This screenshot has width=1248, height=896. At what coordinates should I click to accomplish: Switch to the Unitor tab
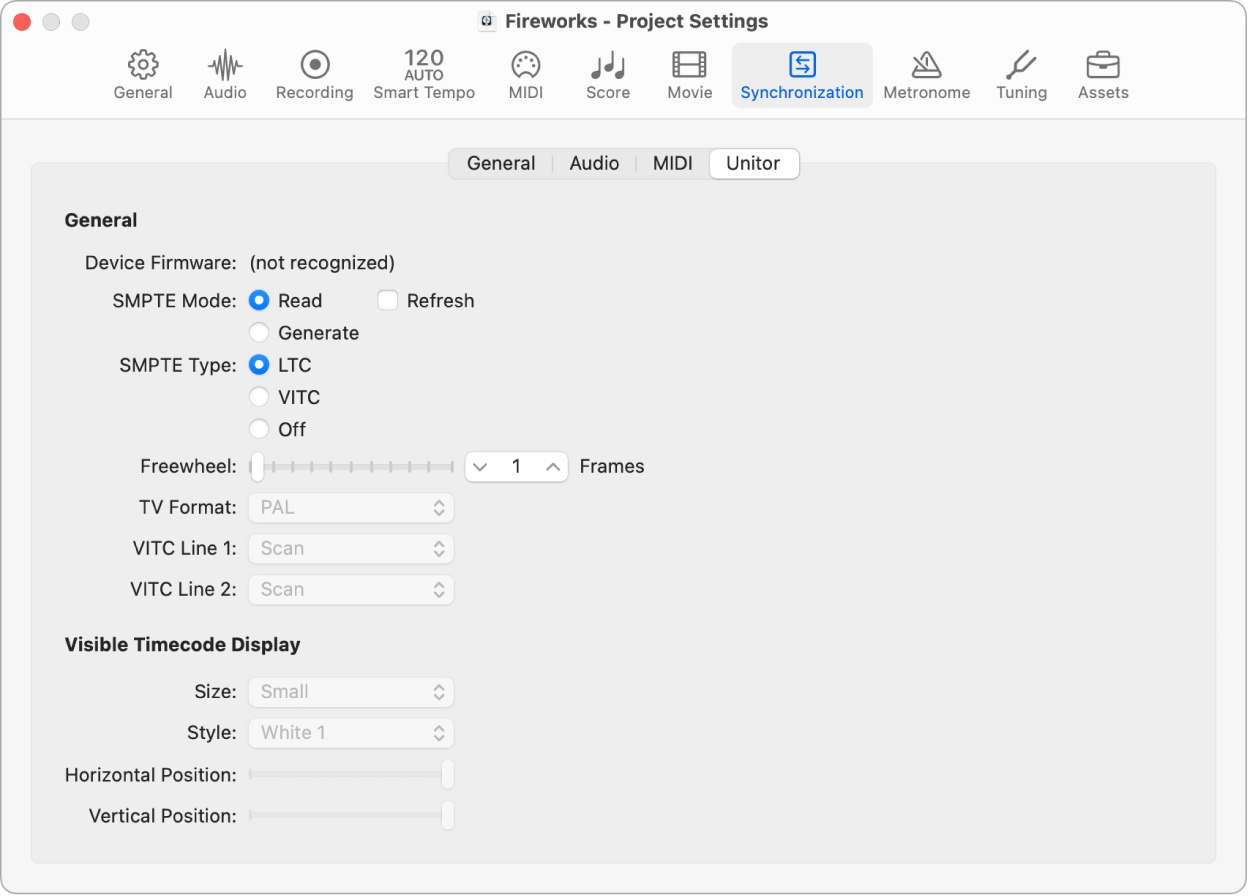[x=754, y=163]
